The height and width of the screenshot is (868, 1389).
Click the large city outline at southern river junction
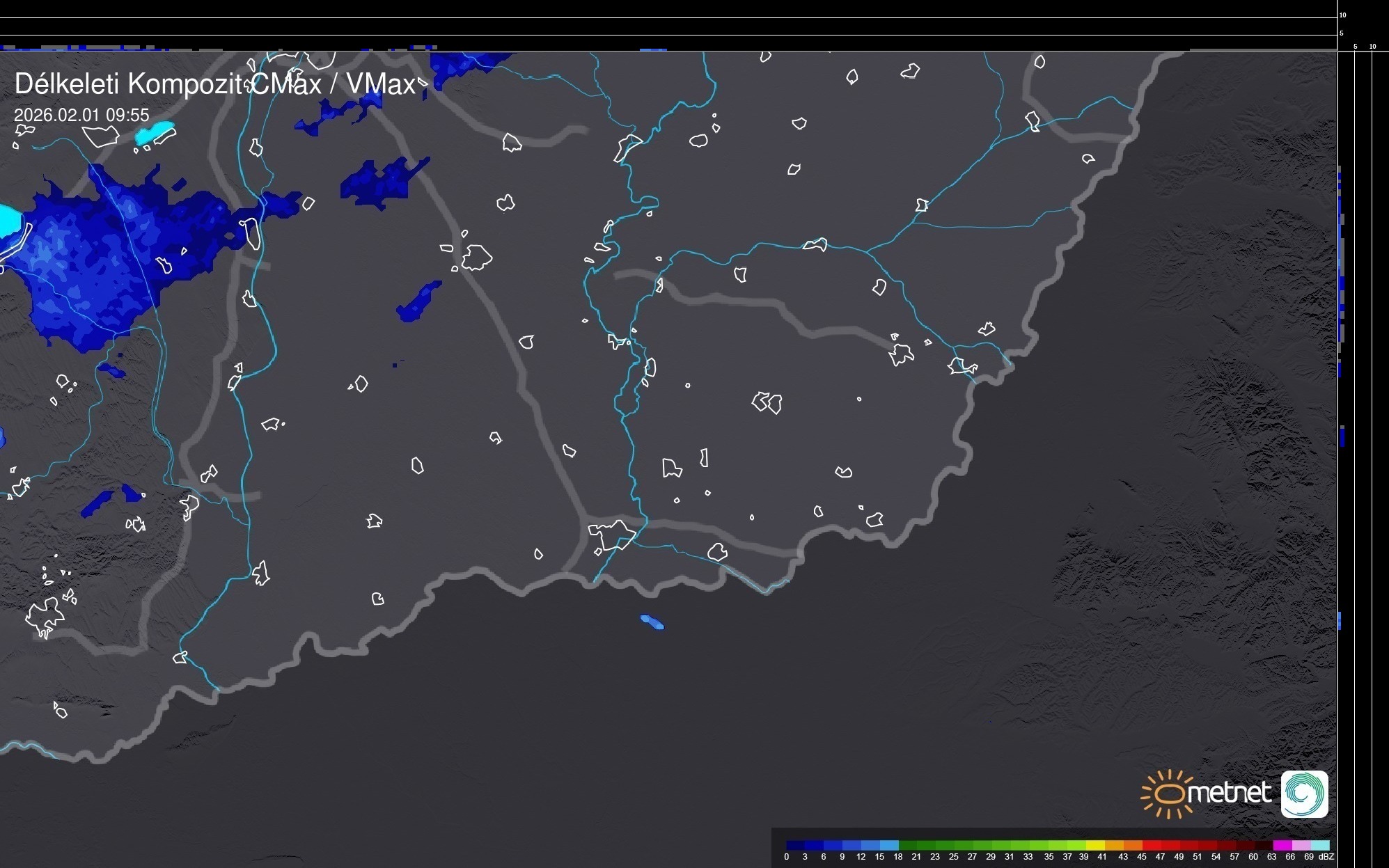pyautogui.click(x=612, y=535)
